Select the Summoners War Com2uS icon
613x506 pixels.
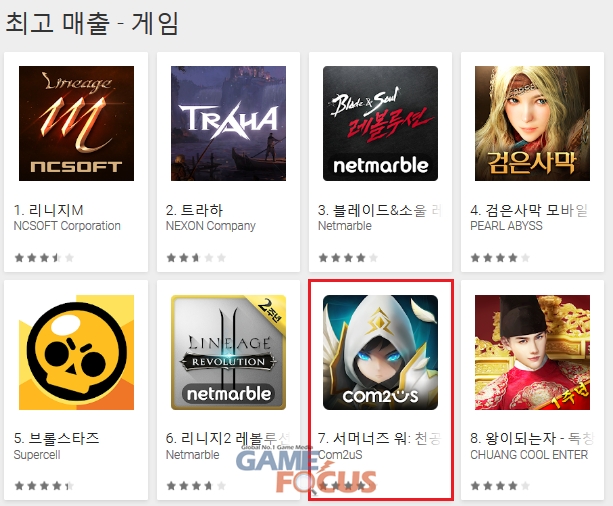(380, 352)
